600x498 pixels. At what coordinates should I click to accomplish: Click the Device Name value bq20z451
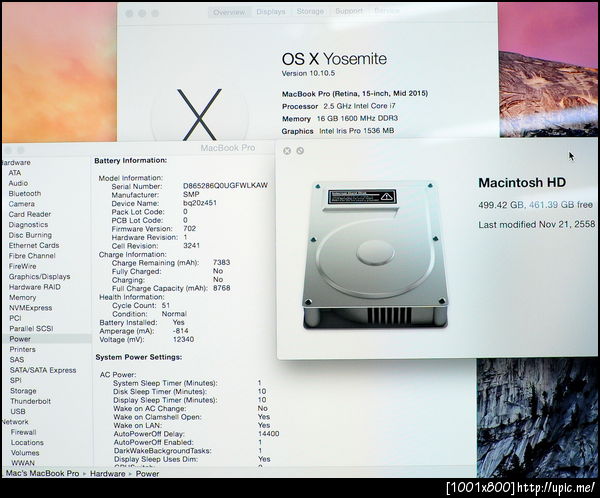200,203
